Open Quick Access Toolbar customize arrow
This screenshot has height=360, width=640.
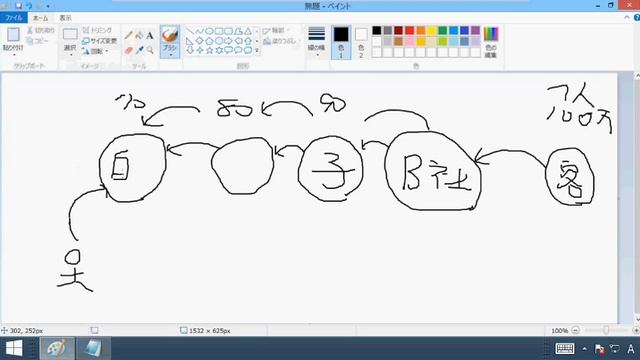click(48, 6)
